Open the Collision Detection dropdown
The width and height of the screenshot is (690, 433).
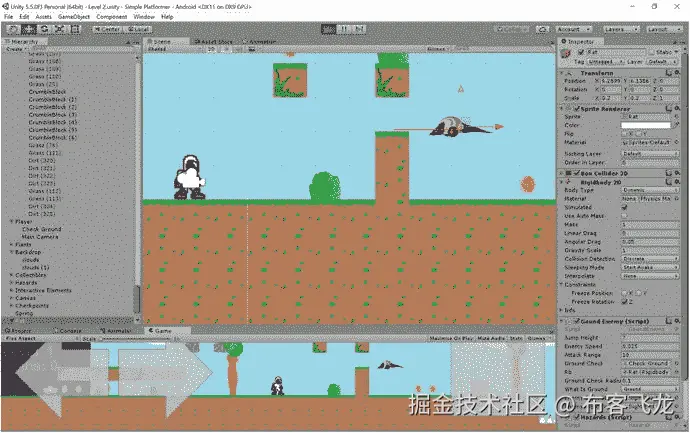point(650,259)
